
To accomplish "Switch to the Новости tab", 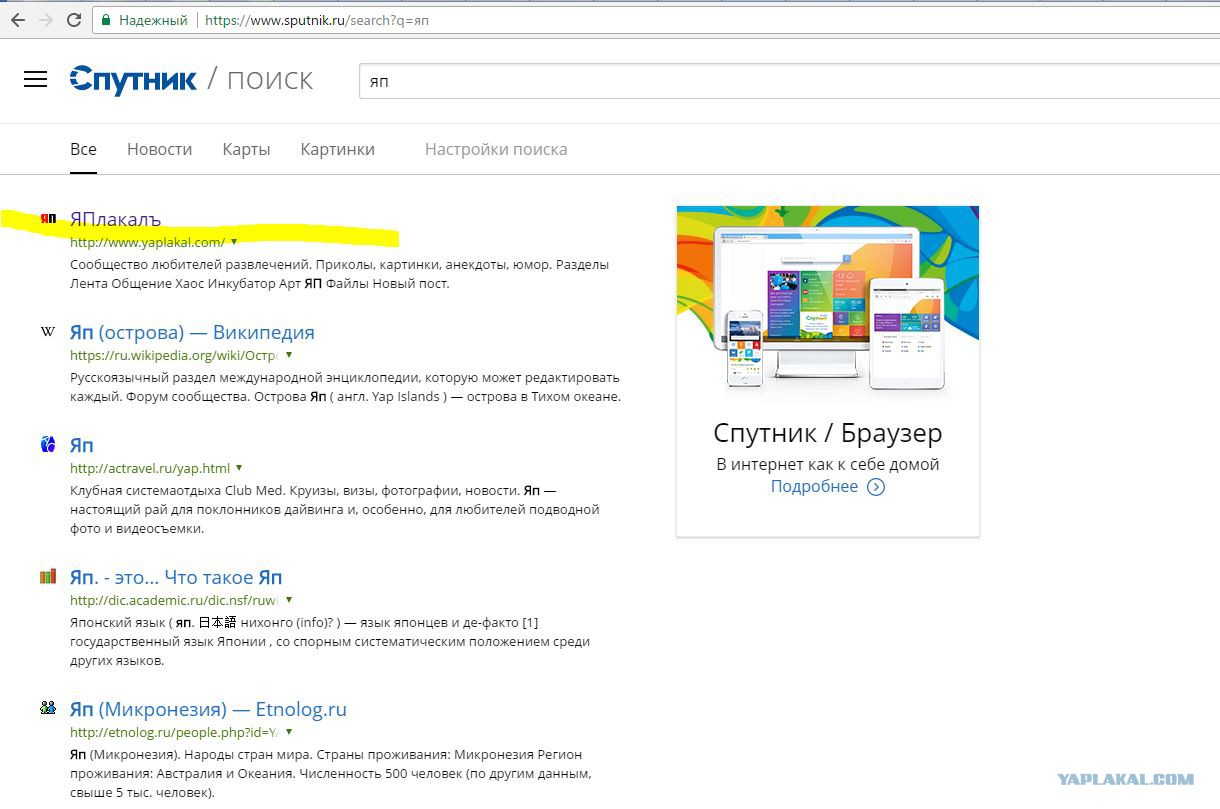I will click(159, 149).
